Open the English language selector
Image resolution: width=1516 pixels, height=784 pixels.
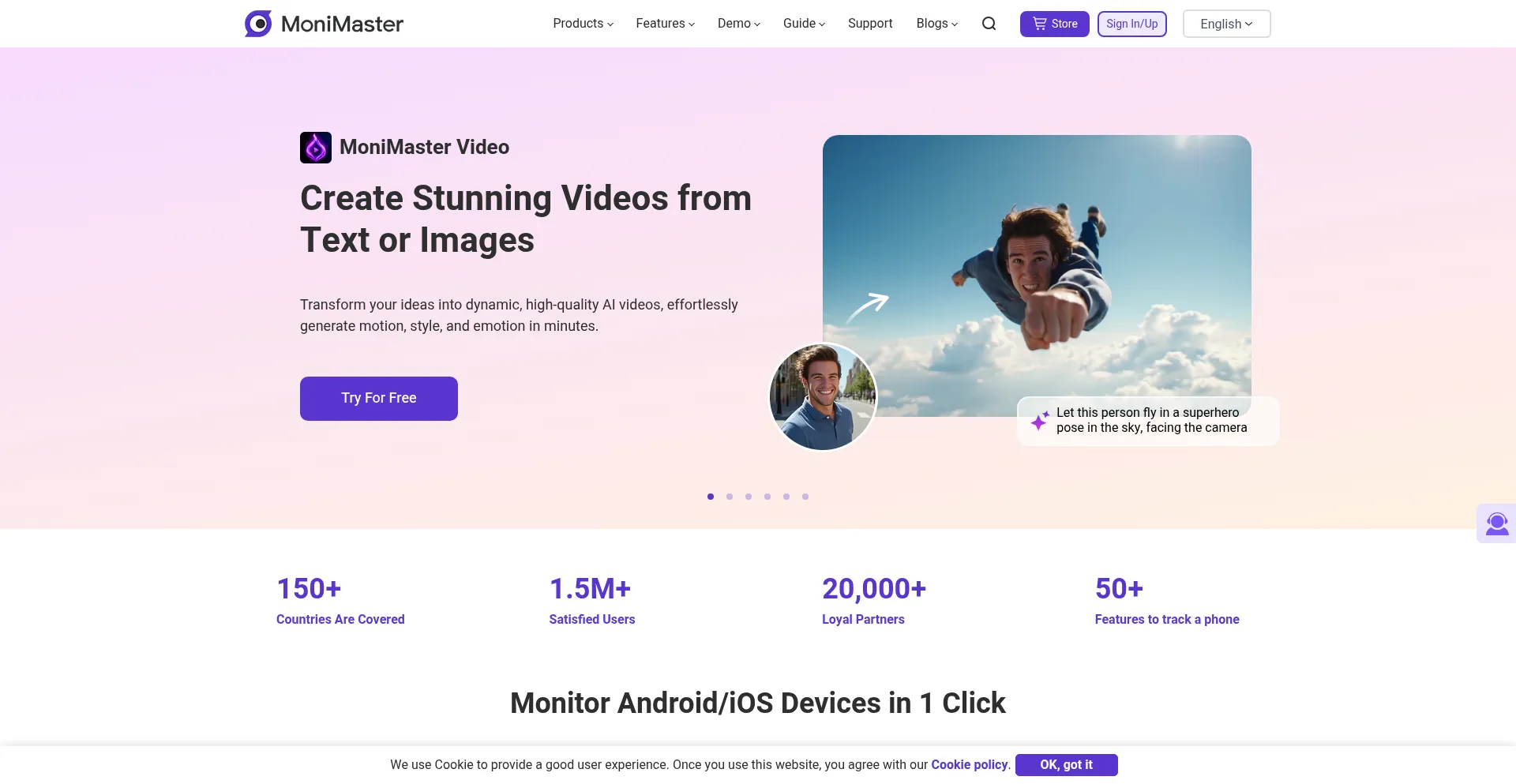(x=1226, y=24)
